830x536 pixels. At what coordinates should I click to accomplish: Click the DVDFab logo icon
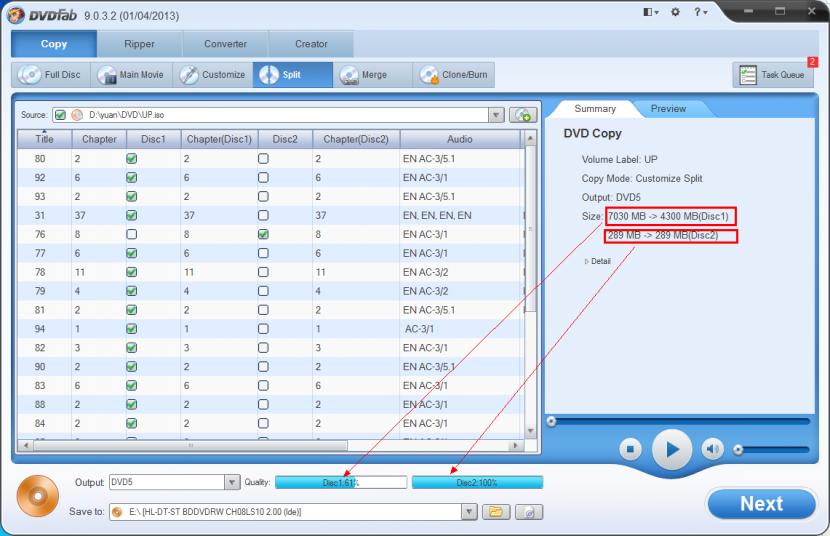(16, 15)
